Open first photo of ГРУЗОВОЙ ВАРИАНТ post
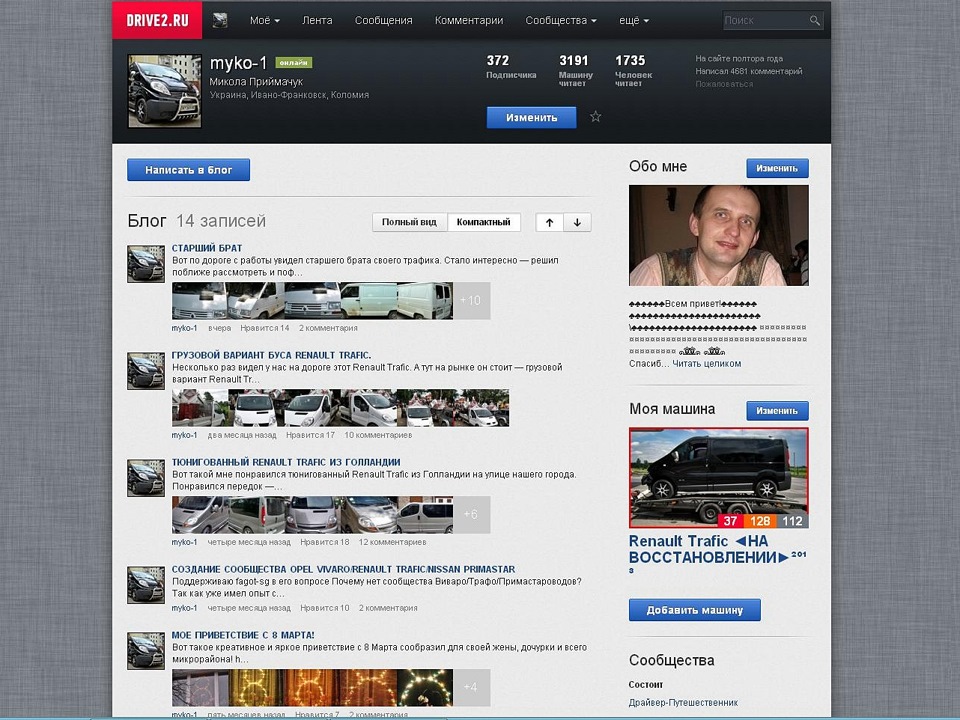The width and height of the screenshot is (960, 720). [200, 408]
